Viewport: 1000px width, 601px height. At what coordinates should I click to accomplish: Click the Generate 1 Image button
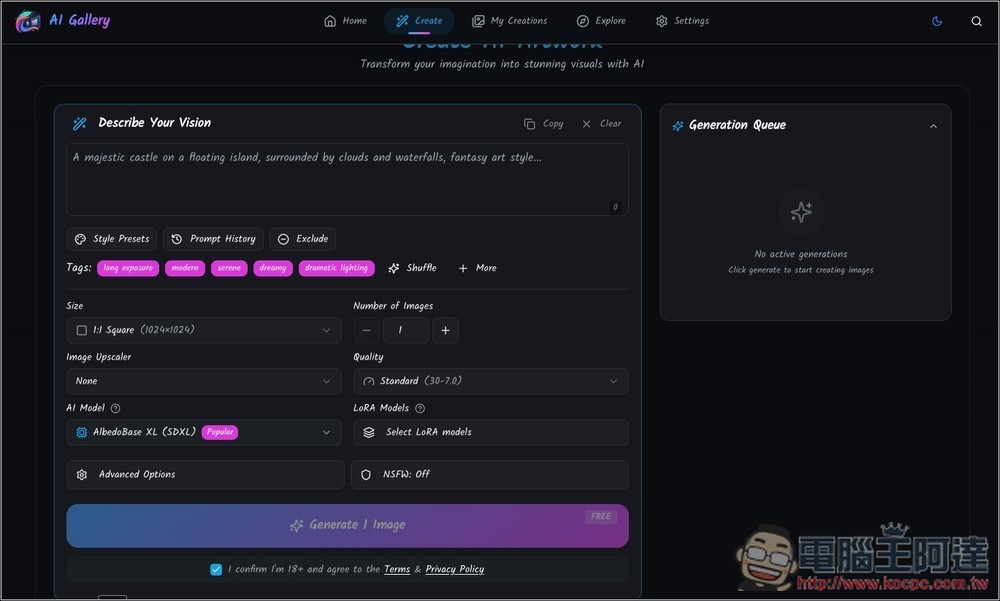(347, 525)
